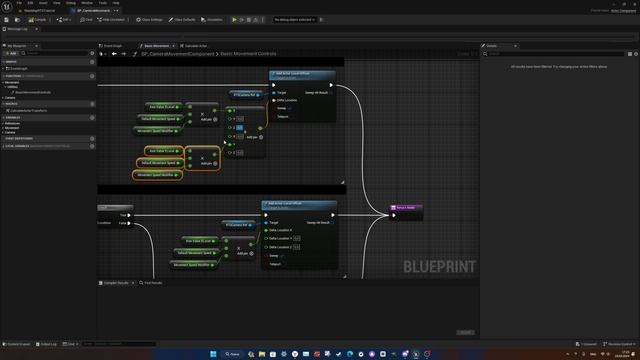Navigate back with the graph back arrow
The height and width of the screenshot is (360, 640).
click(x=114, y=54)
